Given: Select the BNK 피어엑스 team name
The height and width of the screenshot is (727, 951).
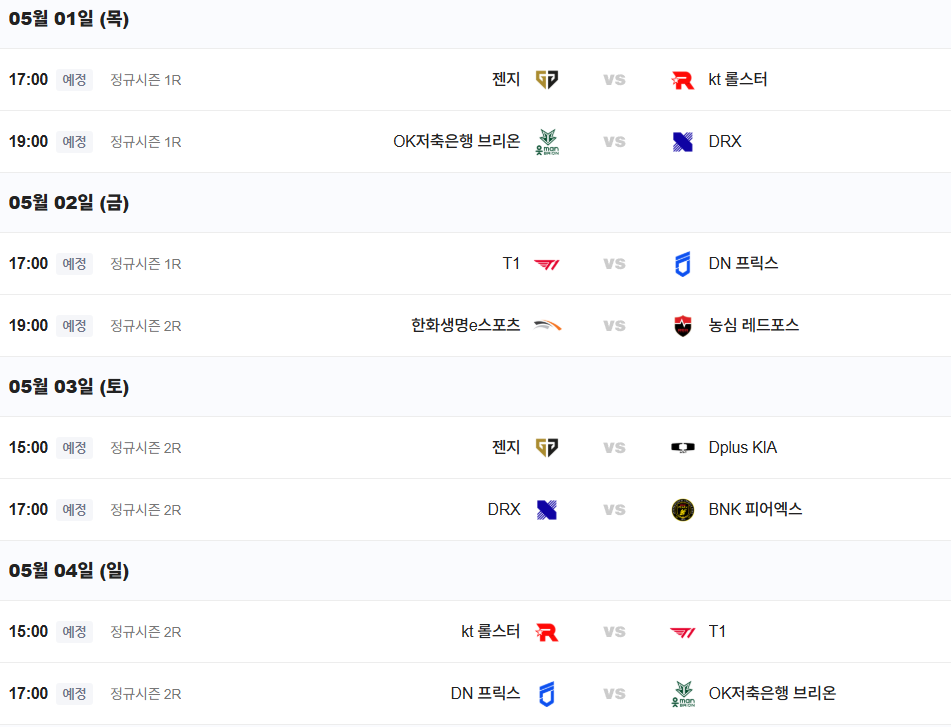Looking at the screenshot, I should (755, 509).
